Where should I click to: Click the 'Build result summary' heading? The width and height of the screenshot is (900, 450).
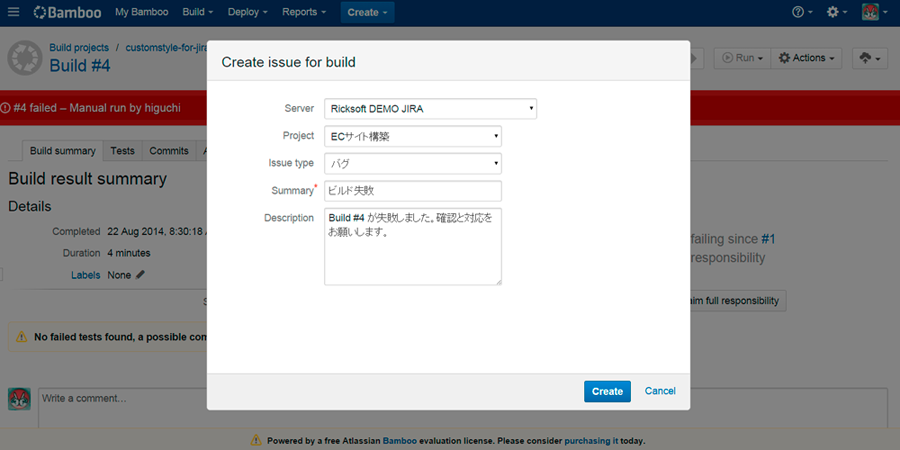coord(87,179)
